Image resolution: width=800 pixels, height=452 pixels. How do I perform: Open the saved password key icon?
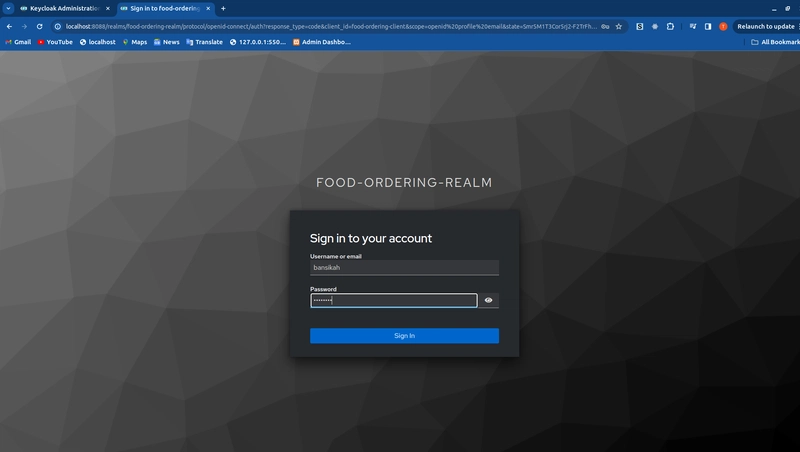[x=605, y=27]
